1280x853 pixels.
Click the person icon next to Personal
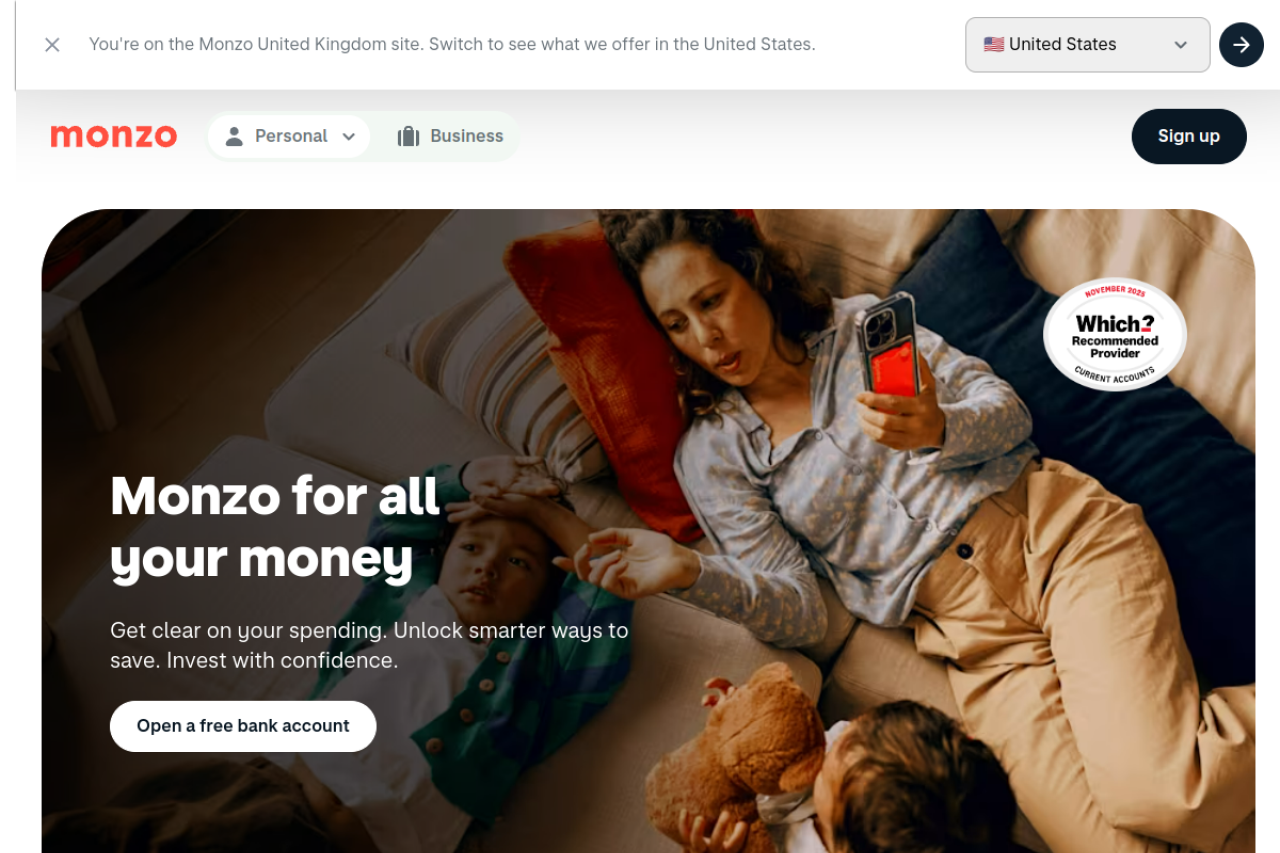234,136
